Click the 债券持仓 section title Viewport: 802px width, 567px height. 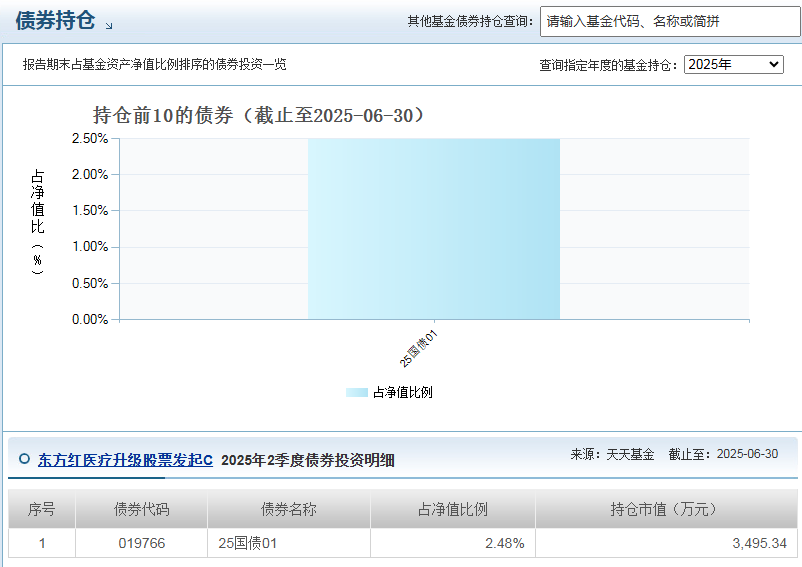(x=55, y=21)
